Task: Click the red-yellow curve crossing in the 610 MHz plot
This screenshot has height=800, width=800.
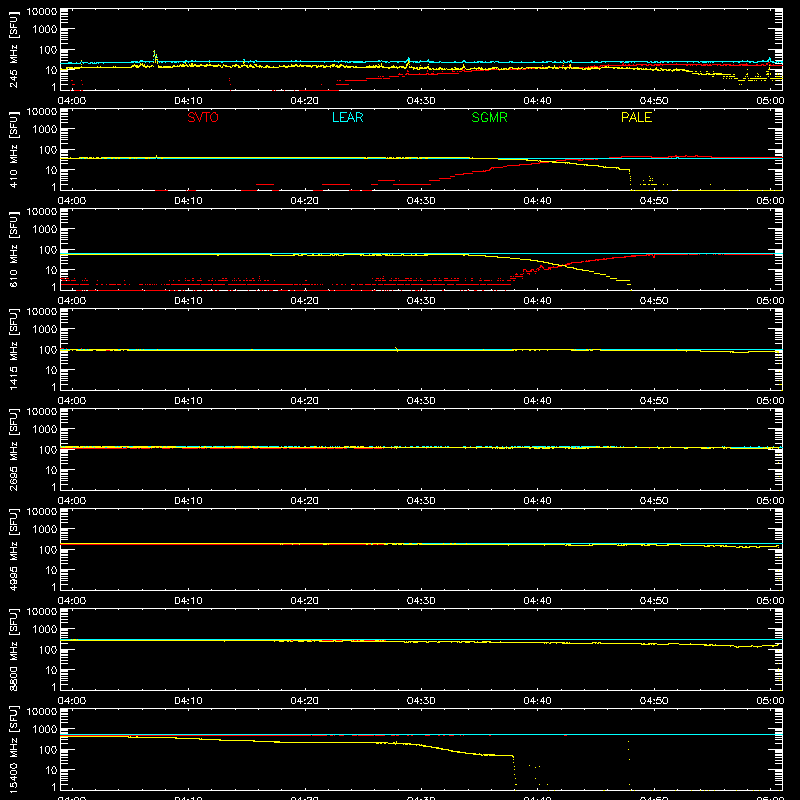Action: pos(562,265)
